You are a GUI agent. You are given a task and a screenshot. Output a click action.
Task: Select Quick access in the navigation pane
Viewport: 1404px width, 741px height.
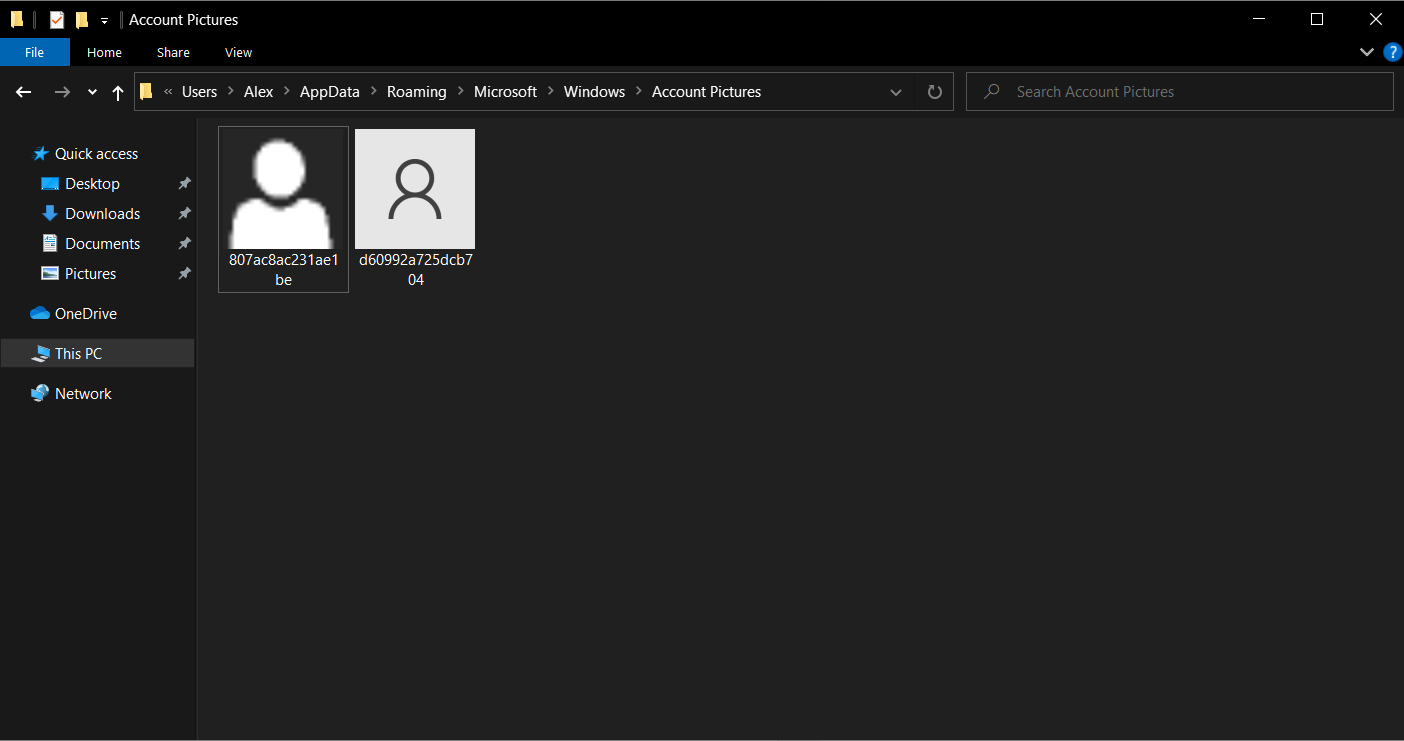(97, 154)
